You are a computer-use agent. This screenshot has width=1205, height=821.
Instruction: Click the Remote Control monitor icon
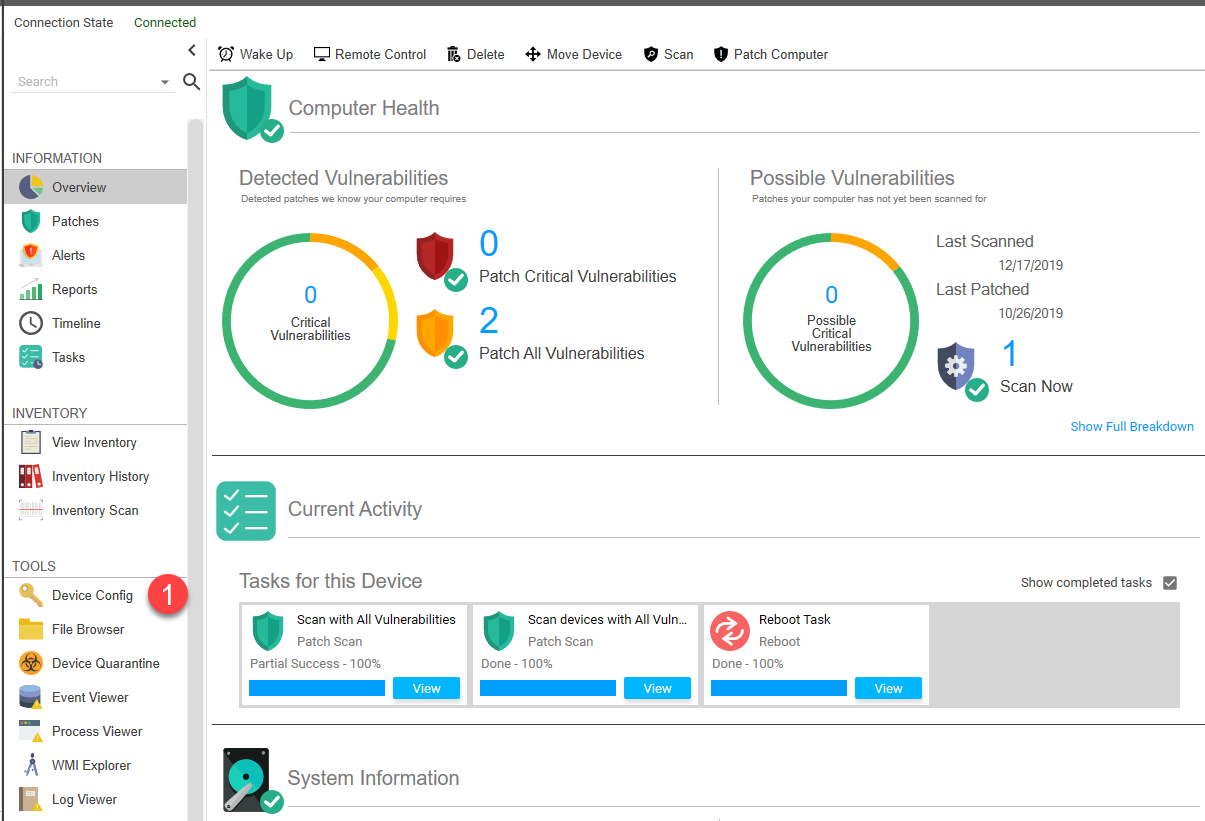pyautogui.click(x=322, y=54)
